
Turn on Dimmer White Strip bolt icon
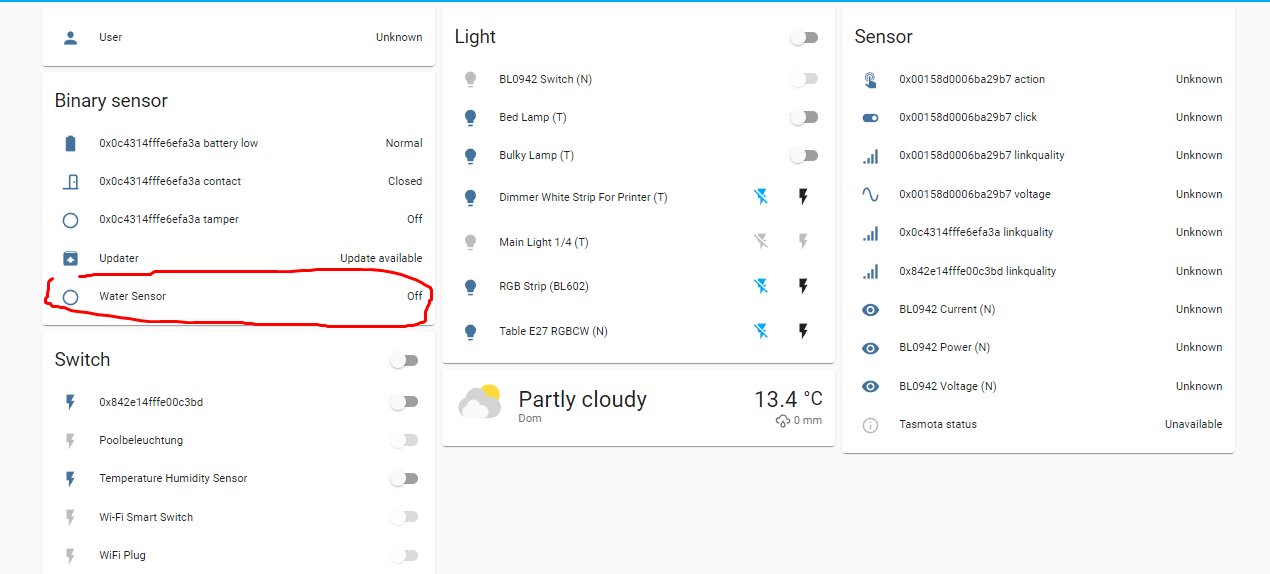click(802, 197)
